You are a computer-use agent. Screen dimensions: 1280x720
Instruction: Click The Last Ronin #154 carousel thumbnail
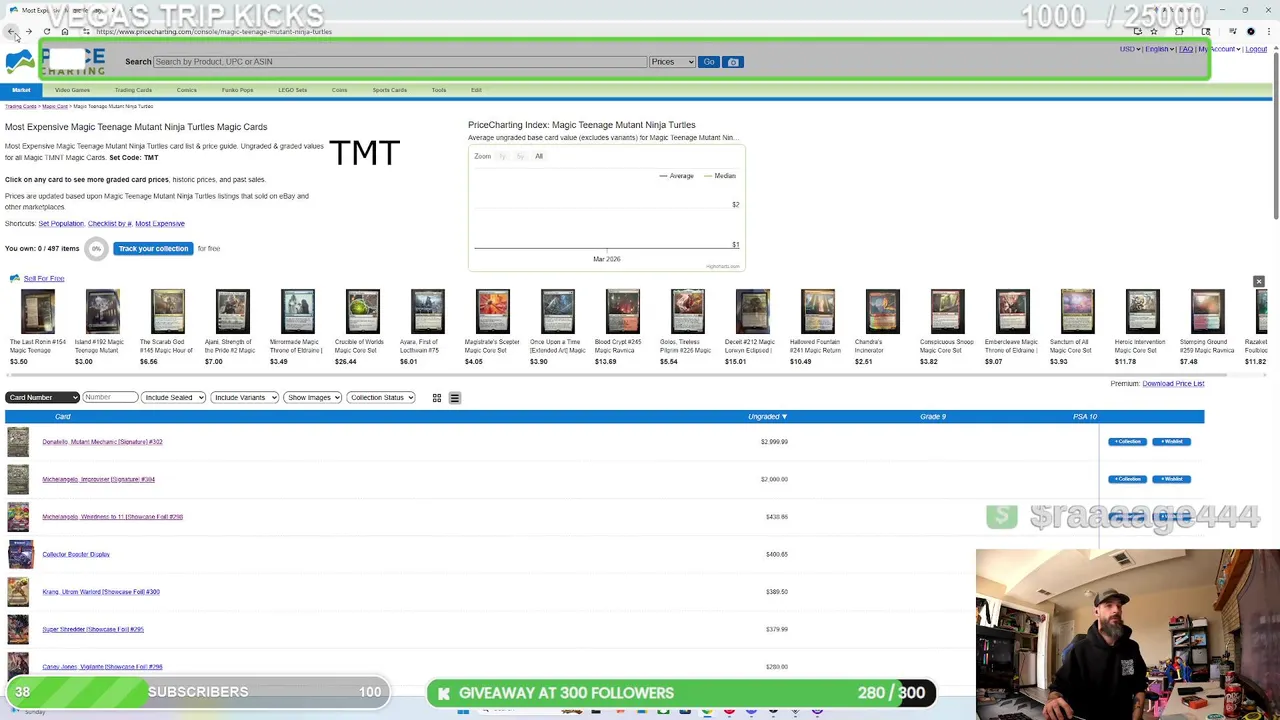(37, 312)
